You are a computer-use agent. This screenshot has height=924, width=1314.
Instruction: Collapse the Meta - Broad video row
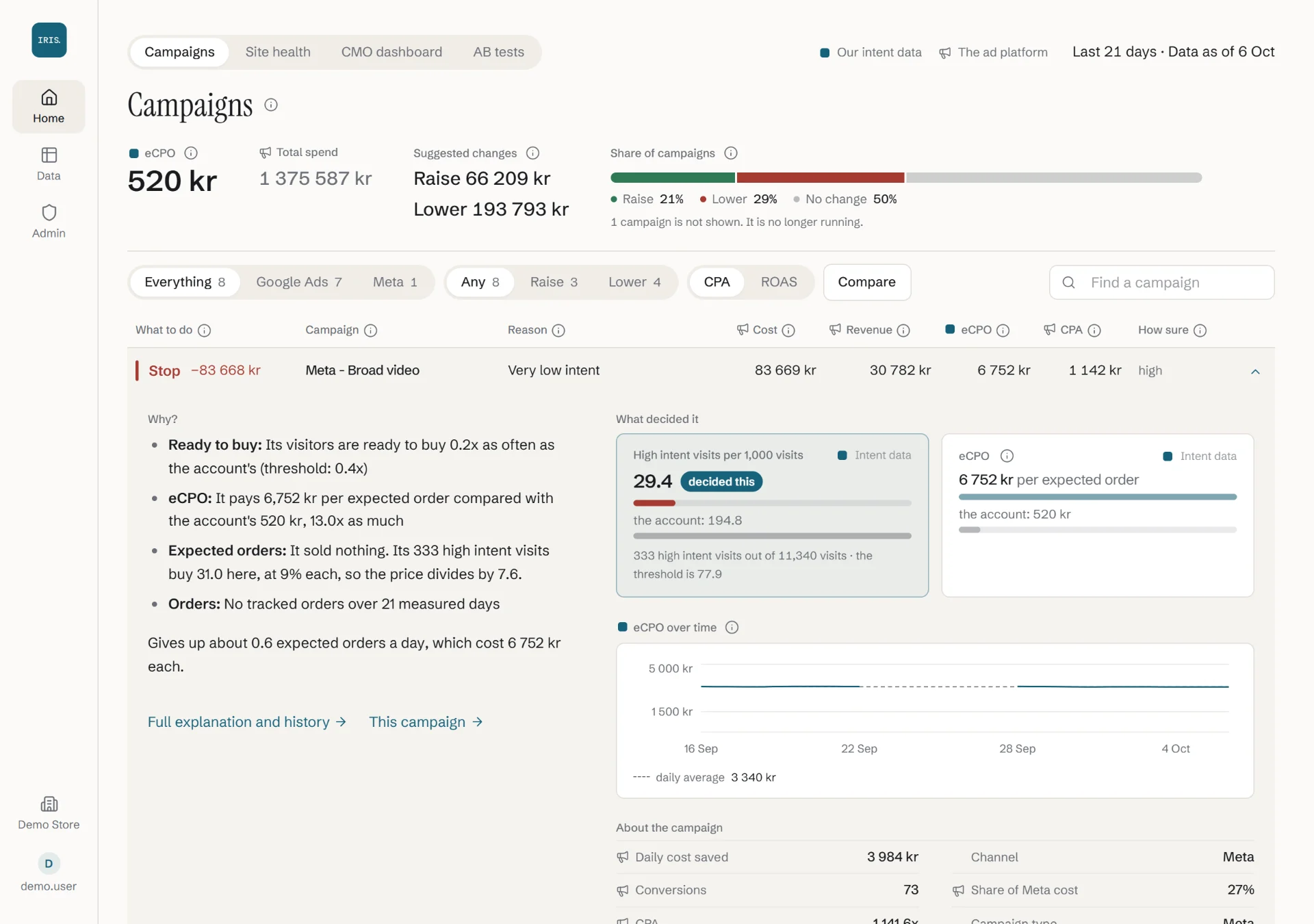[1255, 372]
